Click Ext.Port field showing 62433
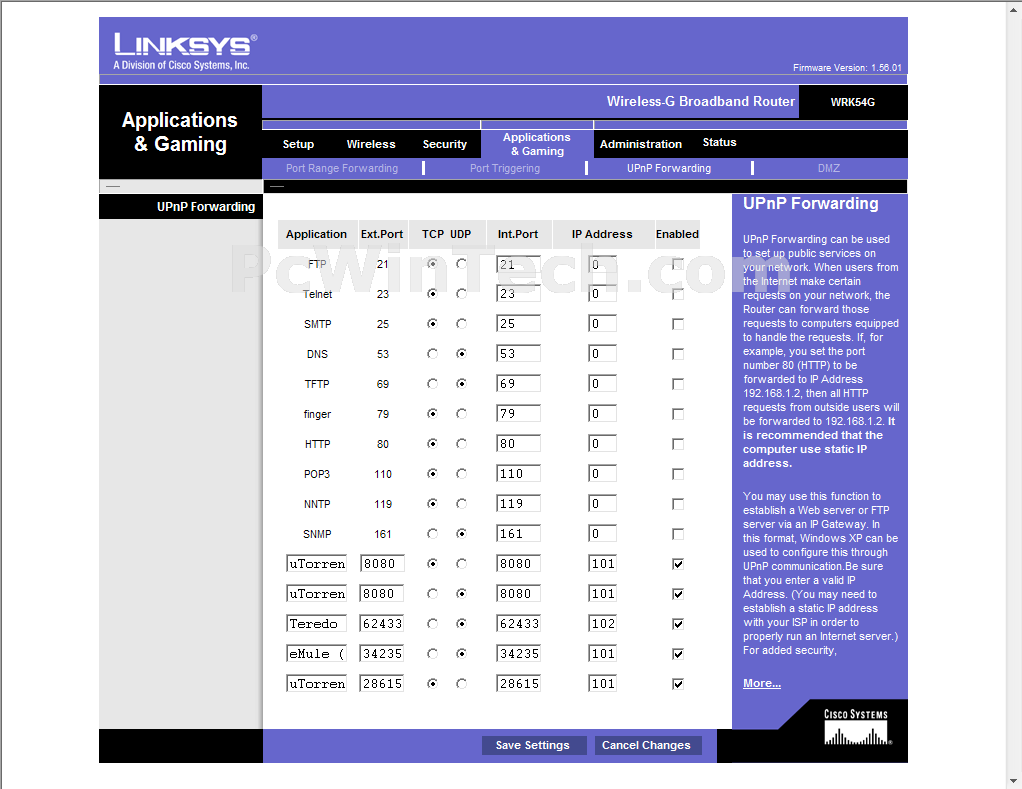The image size is (1022, 789). 382,624
